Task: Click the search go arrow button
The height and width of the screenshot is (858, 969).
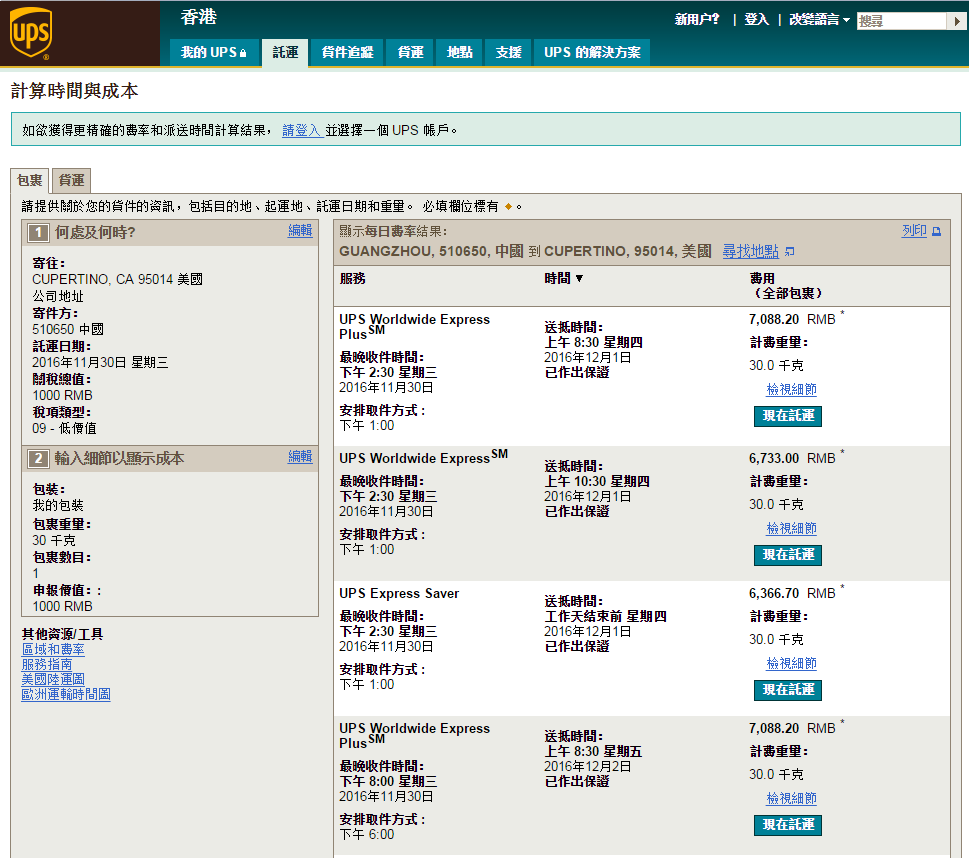Action: [x=957, y=21]
